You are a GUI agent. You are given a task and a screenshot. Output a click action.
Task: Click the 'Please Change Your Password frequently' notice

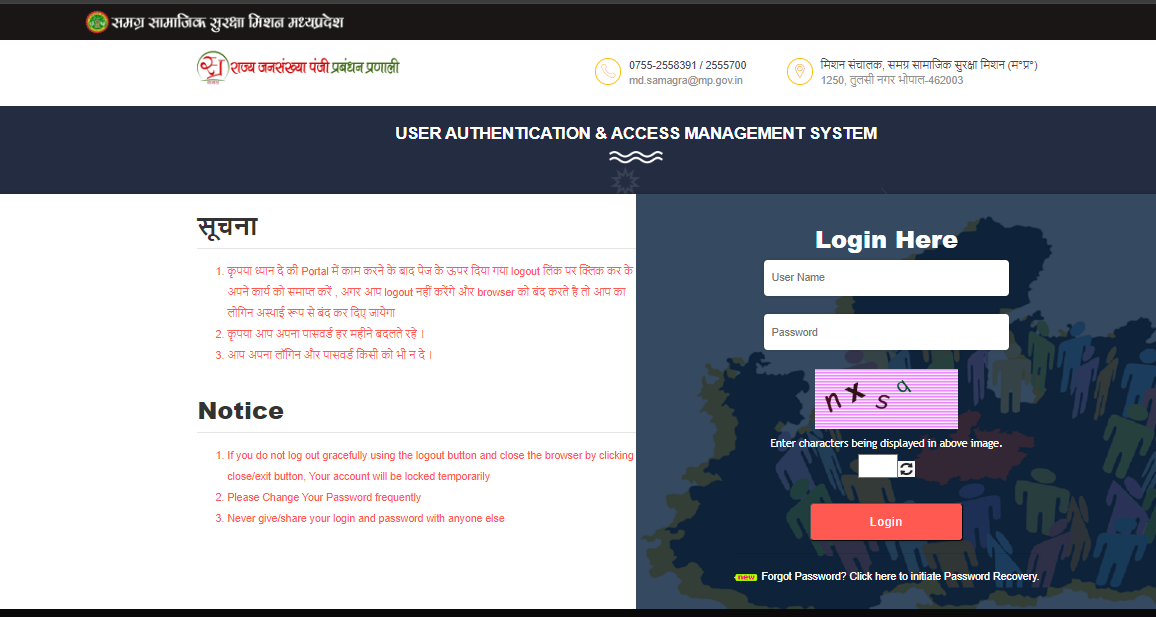click(324, 497)
